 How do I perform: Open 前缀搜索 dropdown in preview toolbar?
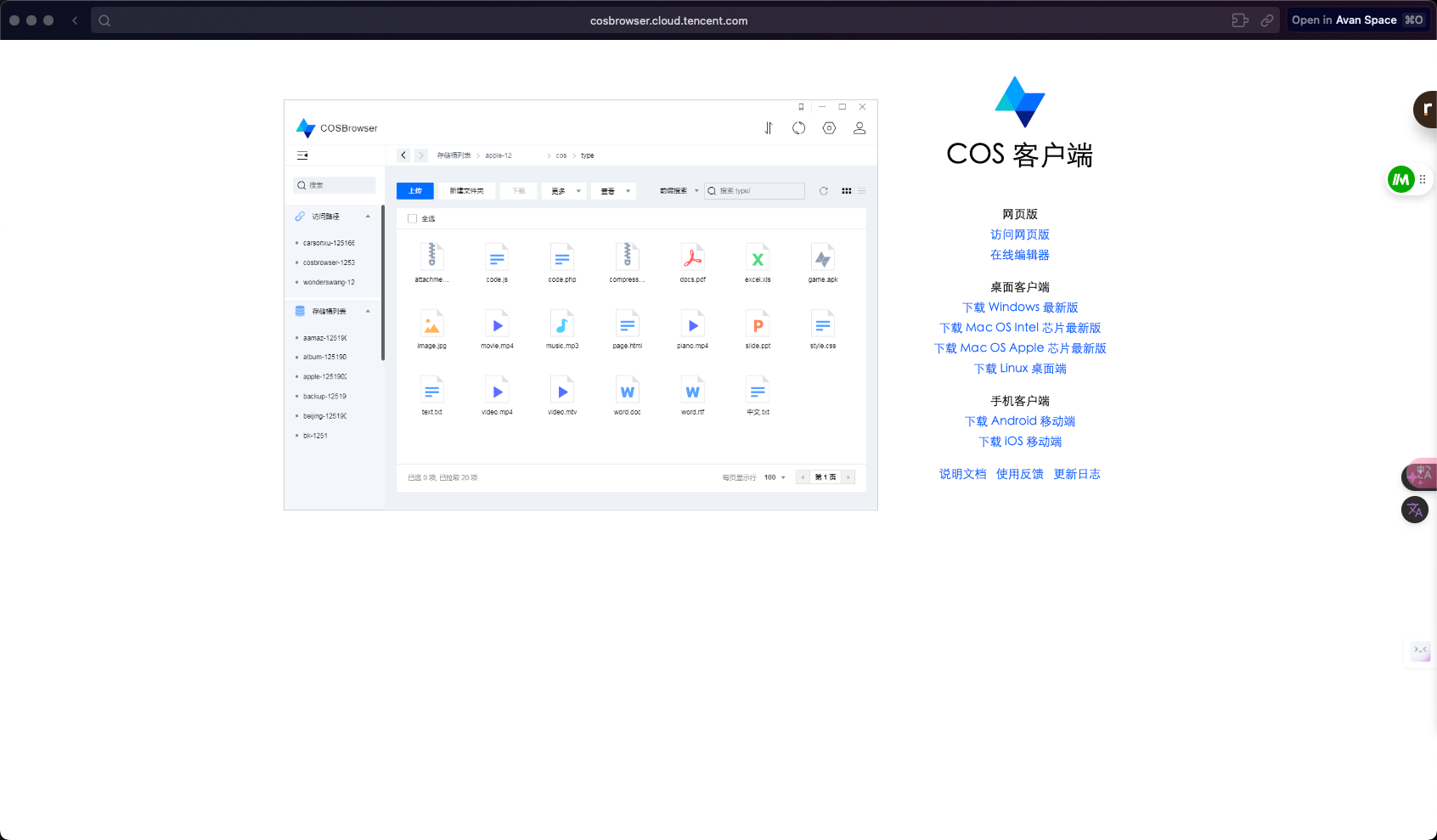[679, 191]
